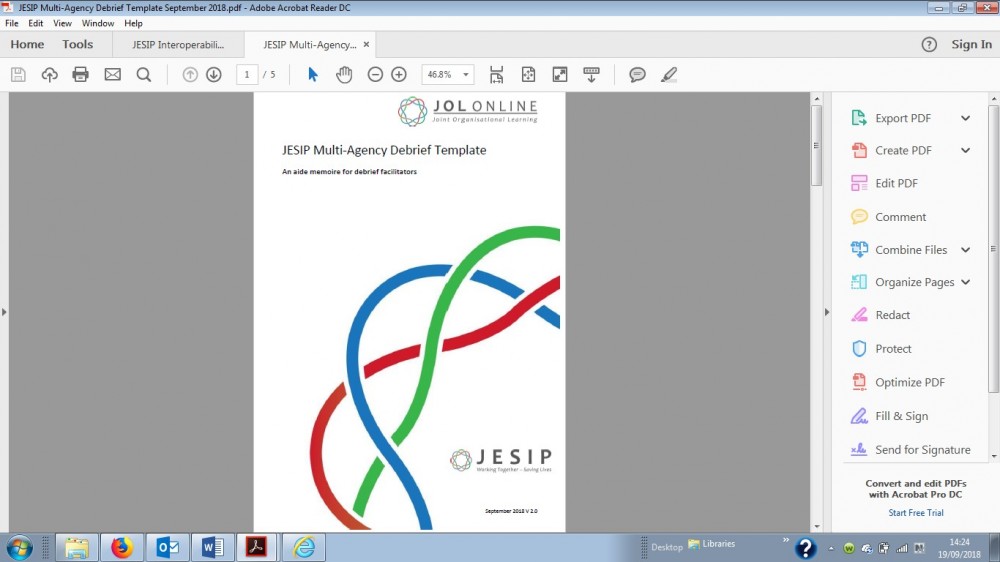1000x562 pixels.
Task: Switch to the Tools tab
Action: [x=78, y=44]
